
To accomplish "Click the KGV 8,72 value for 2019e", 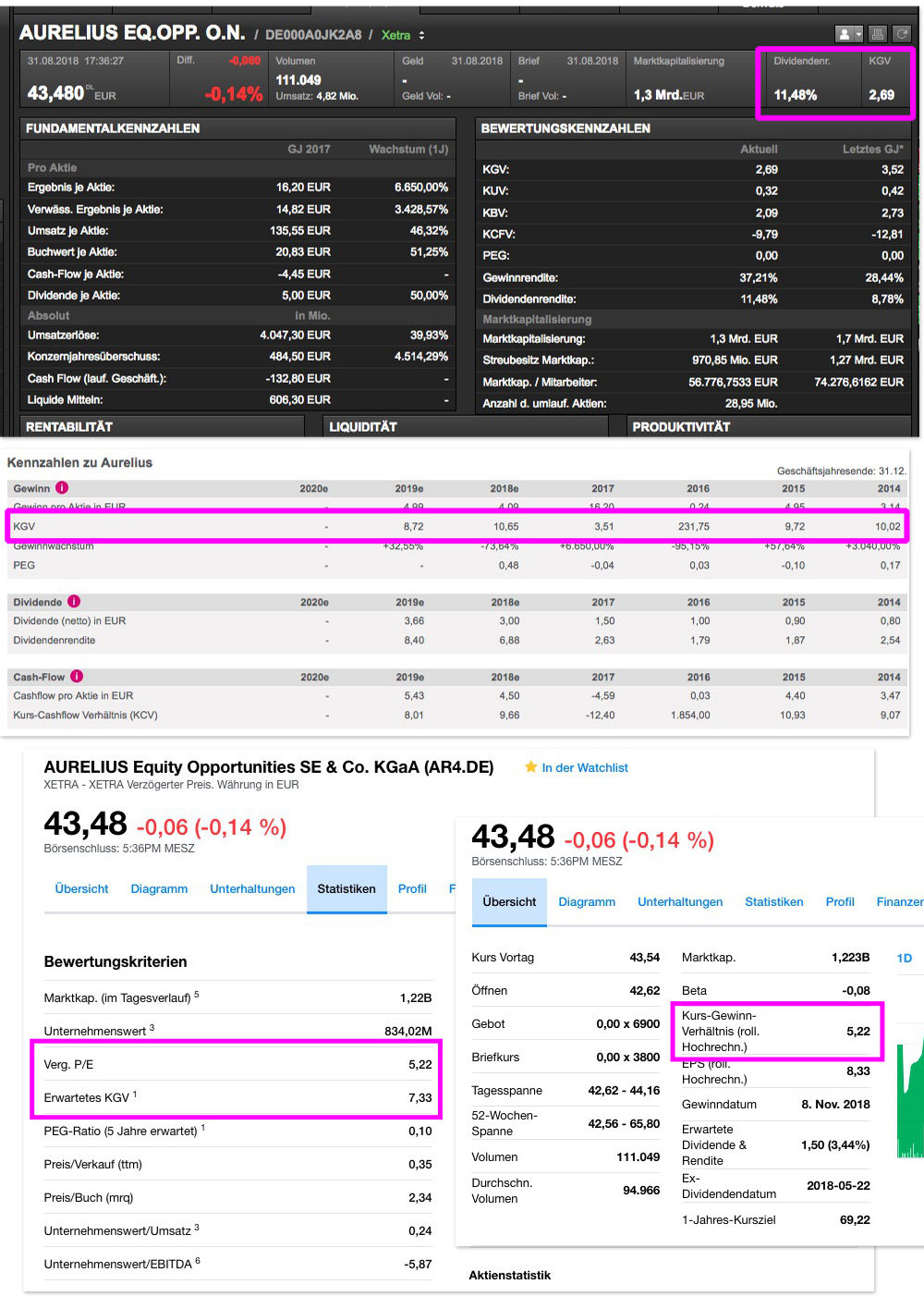I will click(413, 527).
